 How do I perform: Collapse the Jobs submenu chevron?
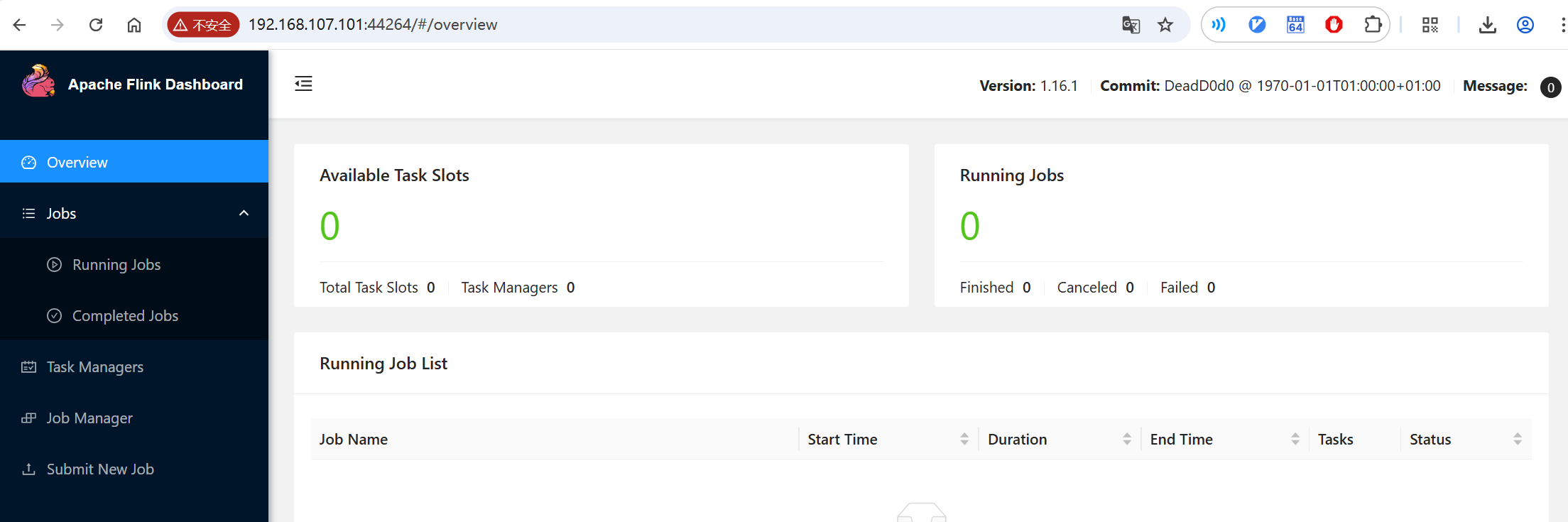pos(244,213)
